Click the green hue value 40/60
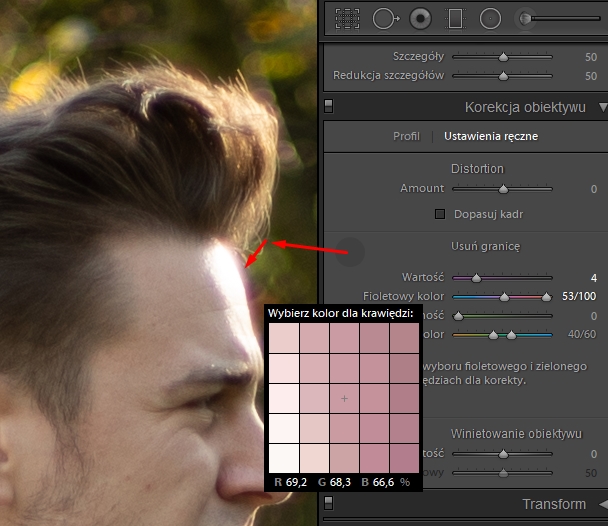This screenshot has height=526, width=608. click(582, 334)
